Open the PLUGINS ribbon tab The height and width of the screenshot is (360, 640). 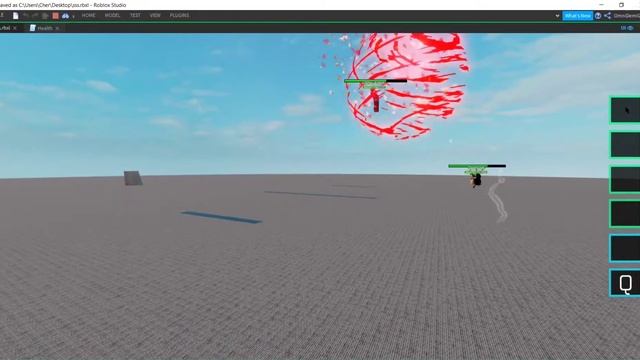pos(179,16)
